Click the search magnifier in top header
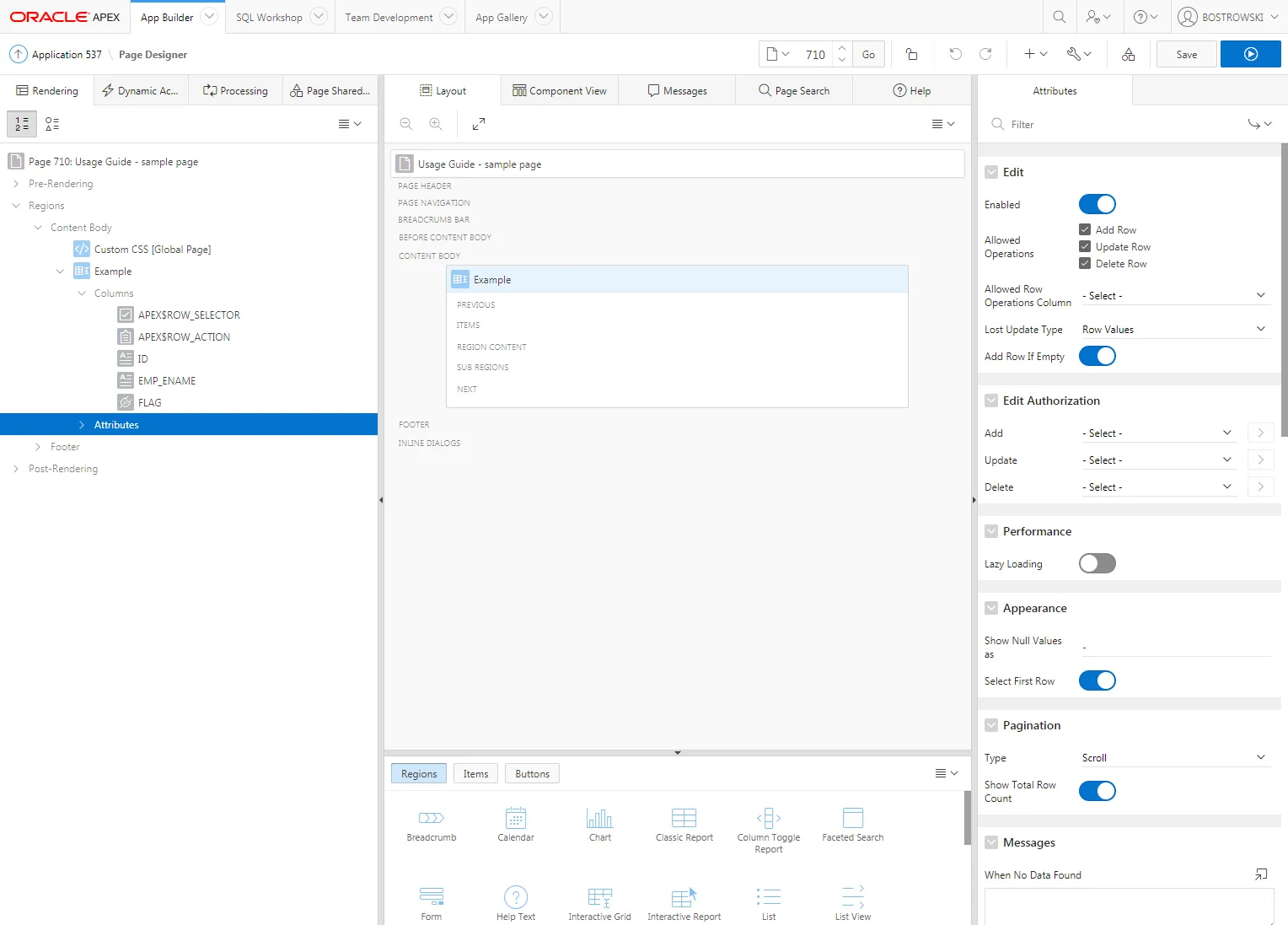This screenshot has width=1288, height=925. 1060,17
